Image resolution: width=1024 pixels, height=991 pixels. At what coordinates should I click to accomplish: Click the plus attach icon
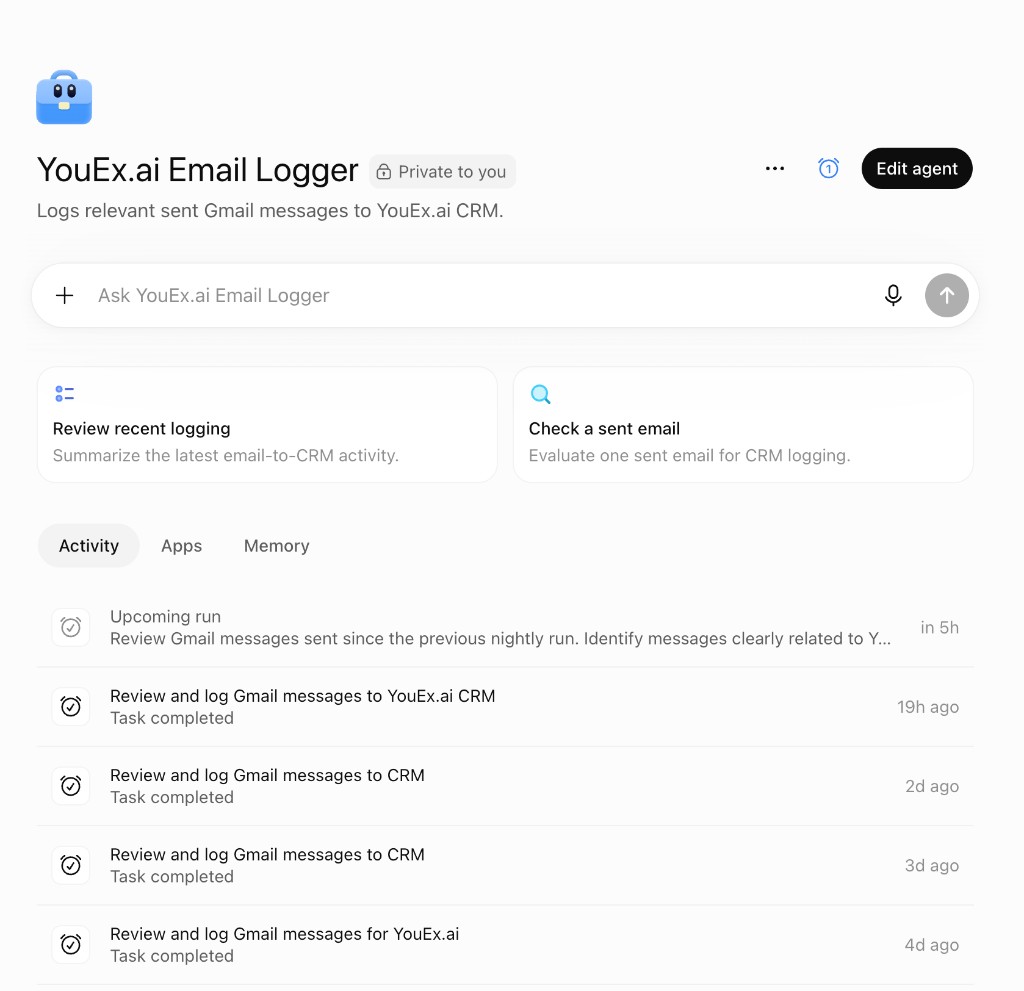(x=65, y=295)
